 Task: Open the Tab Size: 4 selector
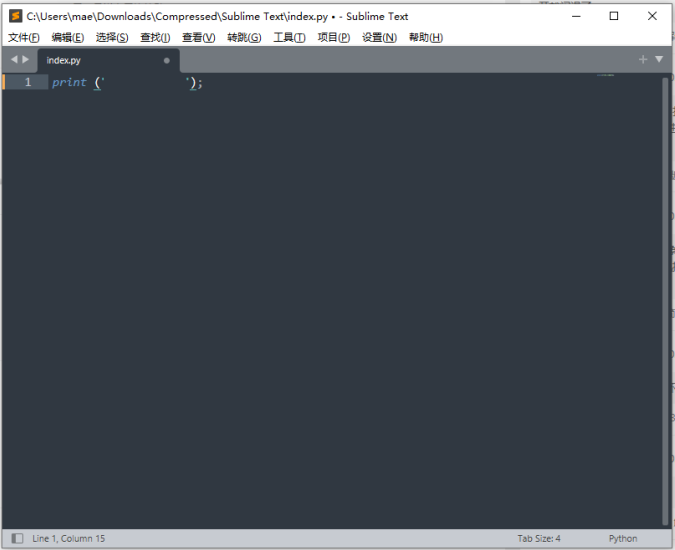pos(539,539)
